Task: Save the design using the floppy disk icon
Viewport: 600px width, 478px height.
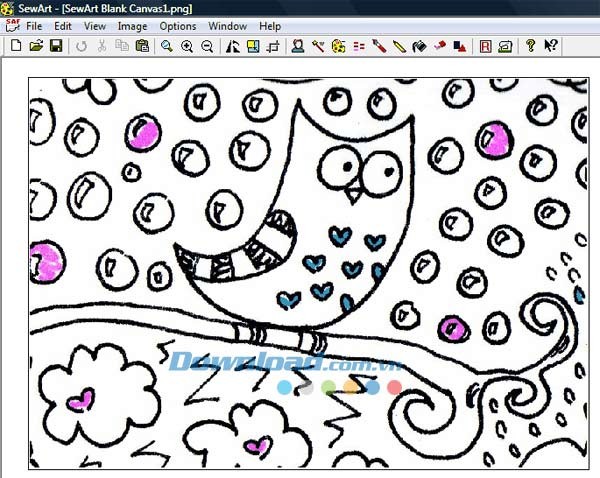Action: (56, 46)
